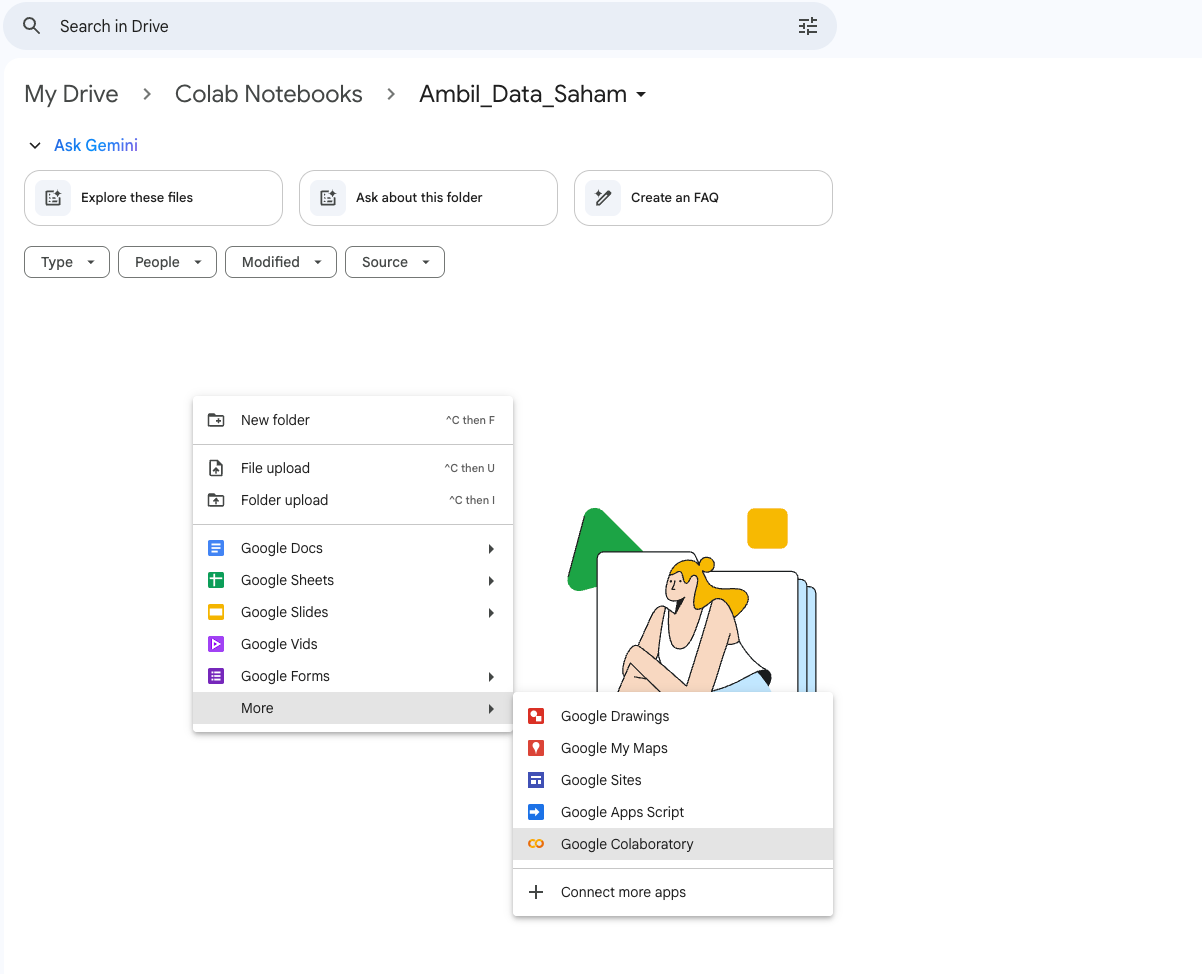Click the New folder icon
Image resolution: width=1202 pixels, height=974 pixels.
pyautogui.click(x=216, y=420)
